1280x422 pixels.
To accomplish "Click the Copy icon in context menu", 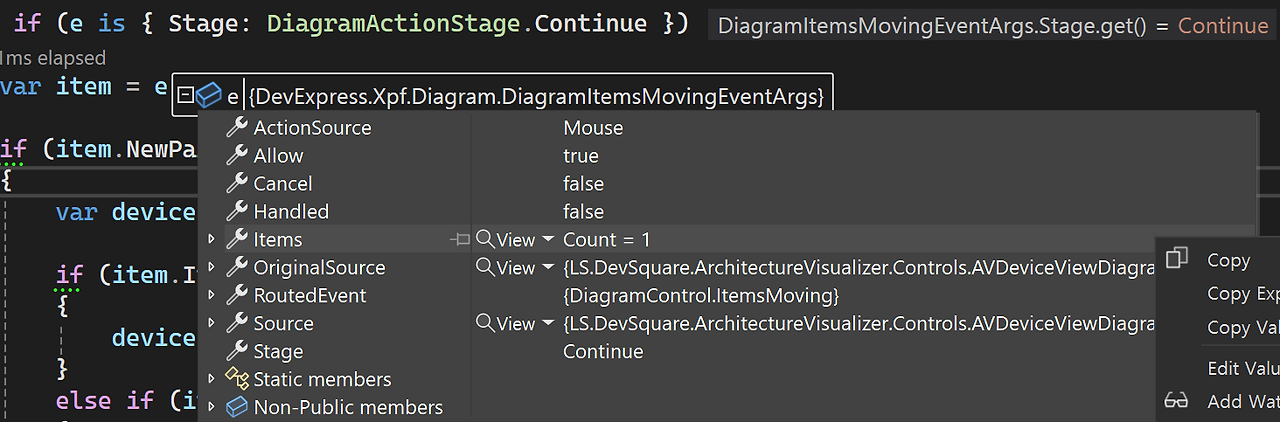I will (1177, 258).
